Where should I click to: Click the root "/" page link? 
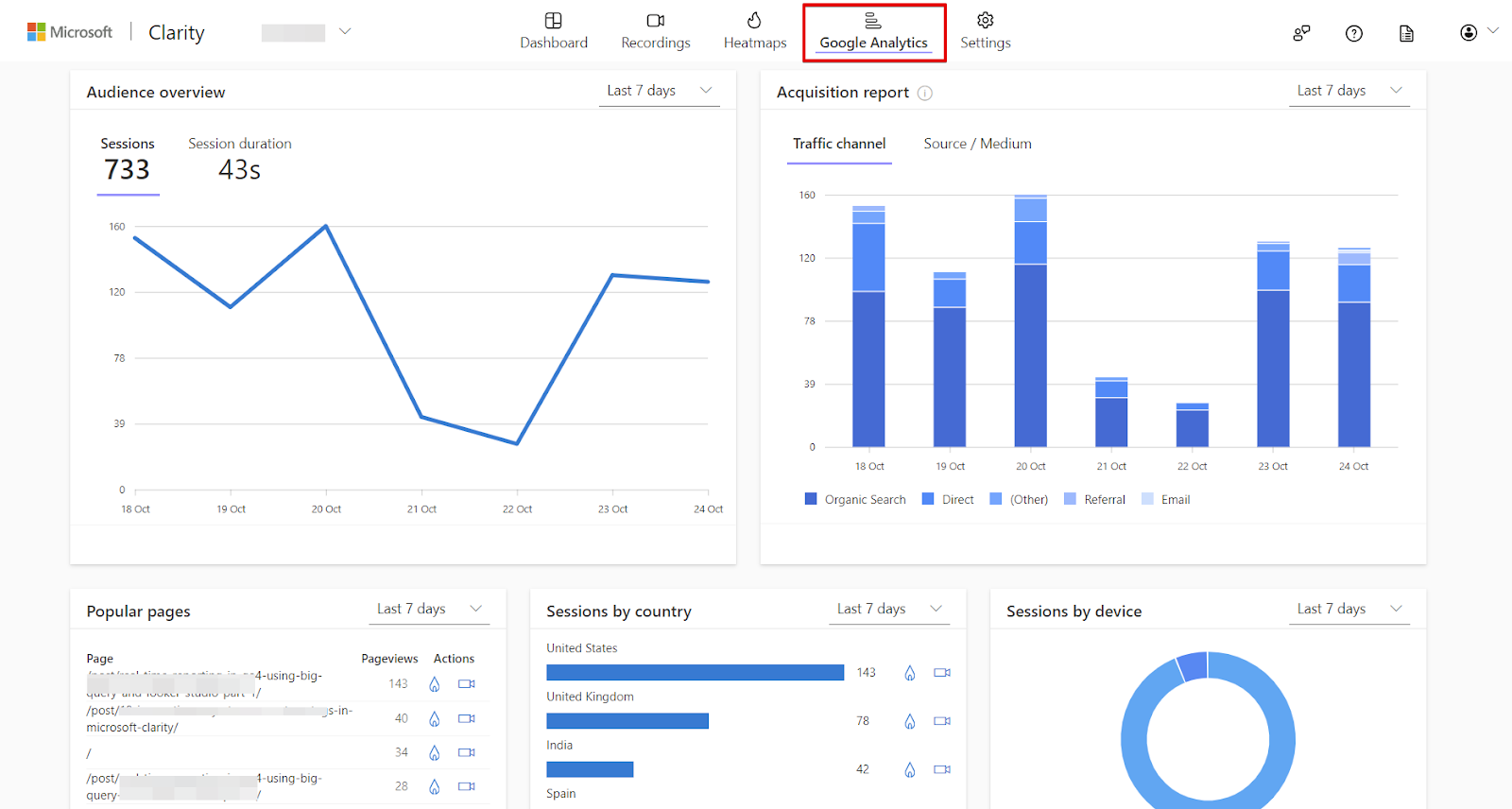[x=89, y=753]
